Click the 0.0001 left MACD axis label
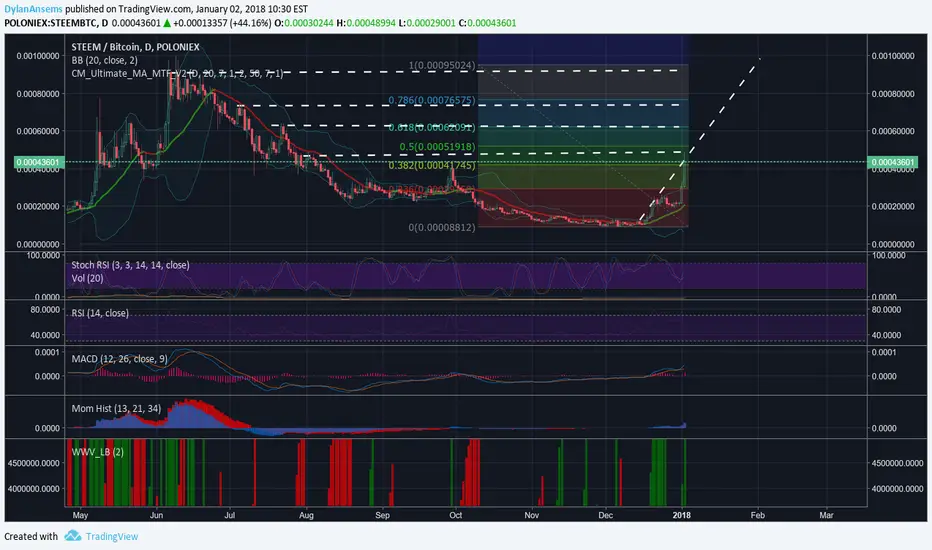The width and height of the screenshot is (932, 550). (46, 352)
